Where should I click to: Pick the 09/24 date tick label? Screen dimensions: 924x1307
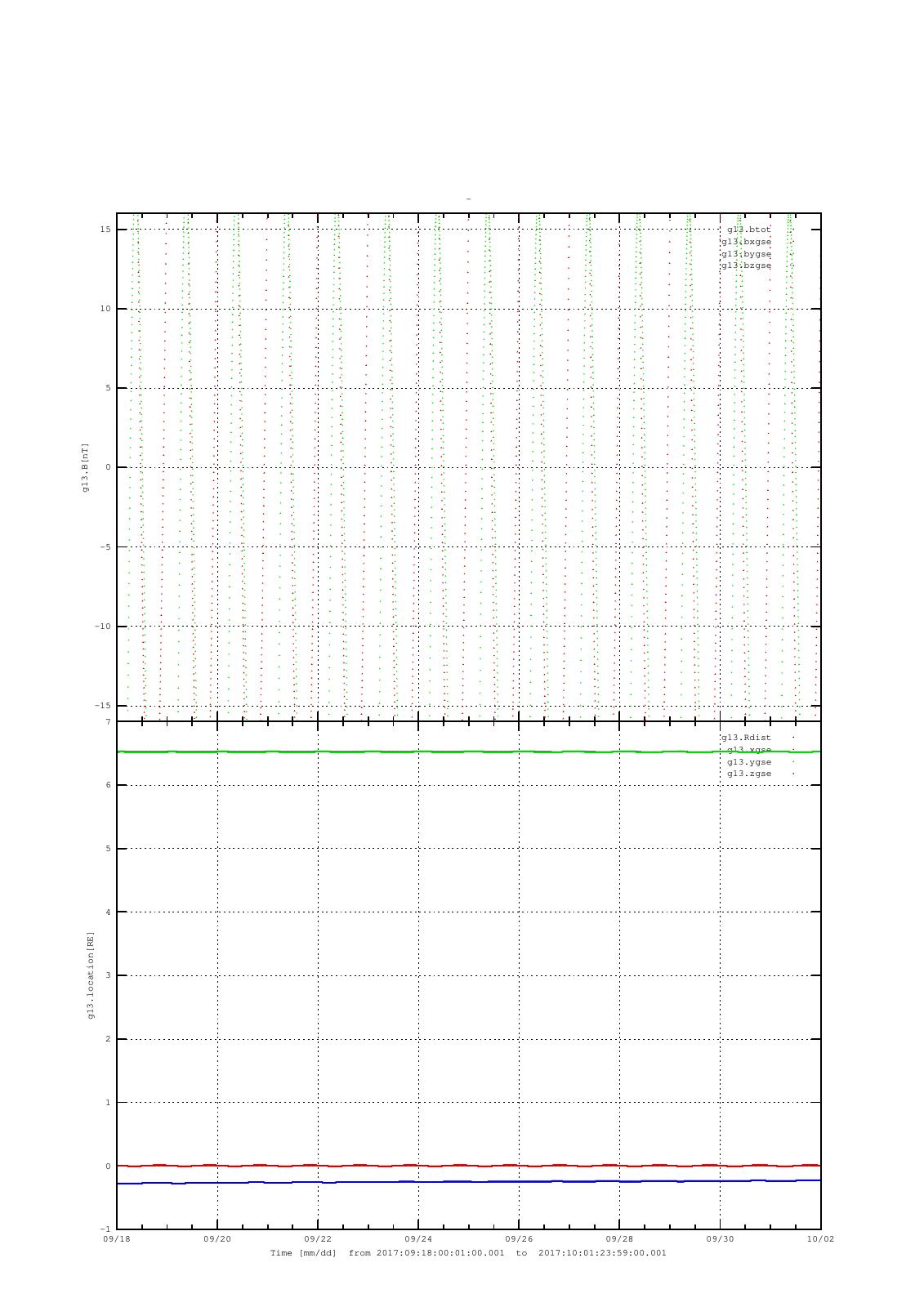click(418, 1239)
